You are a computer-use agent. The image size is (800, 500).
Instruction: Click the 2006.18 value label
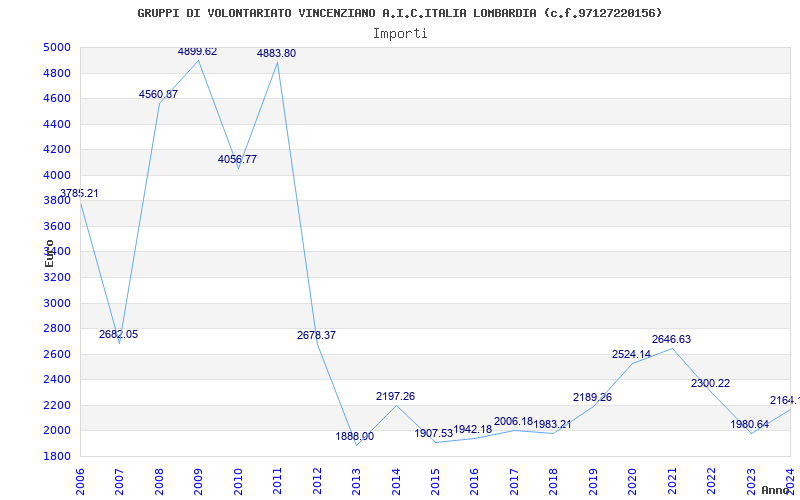coord(513,421)
